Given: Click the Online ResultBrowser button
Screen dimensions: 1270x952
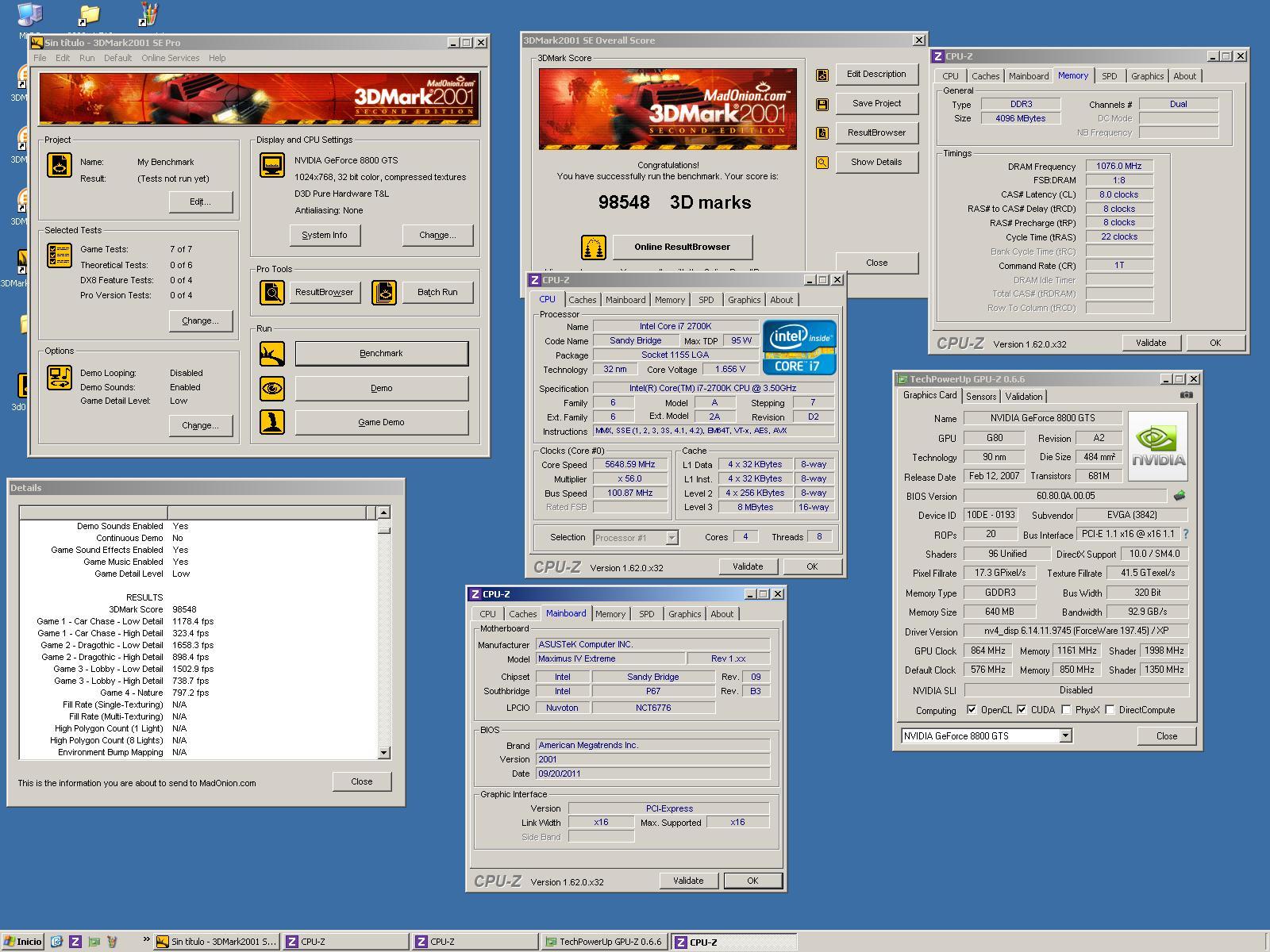Looking at the screenshot, I should 683,247.
